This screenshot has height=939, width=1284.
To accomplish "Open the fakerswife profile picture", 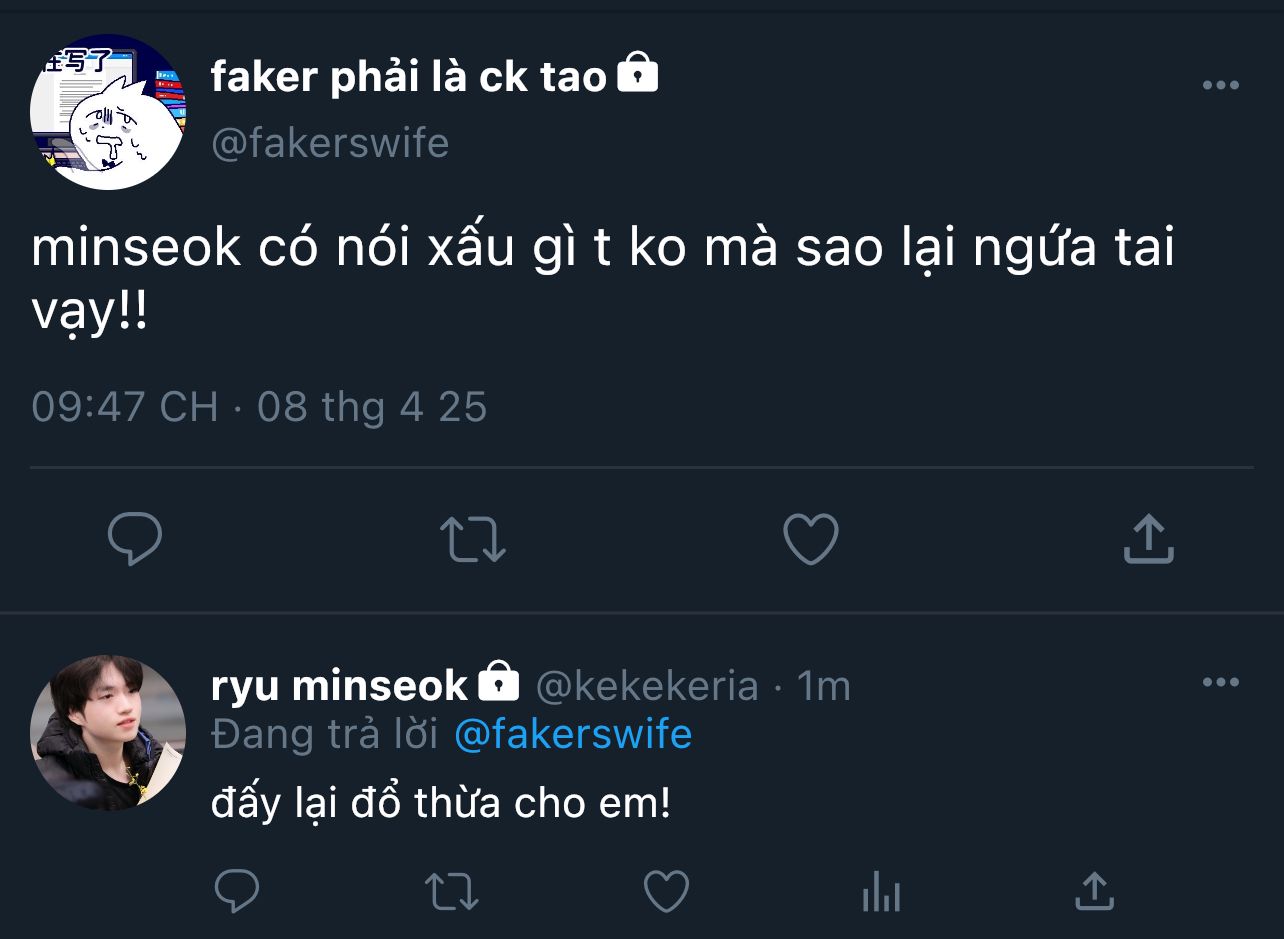I will pyautogui.click(x=108, y=112).
